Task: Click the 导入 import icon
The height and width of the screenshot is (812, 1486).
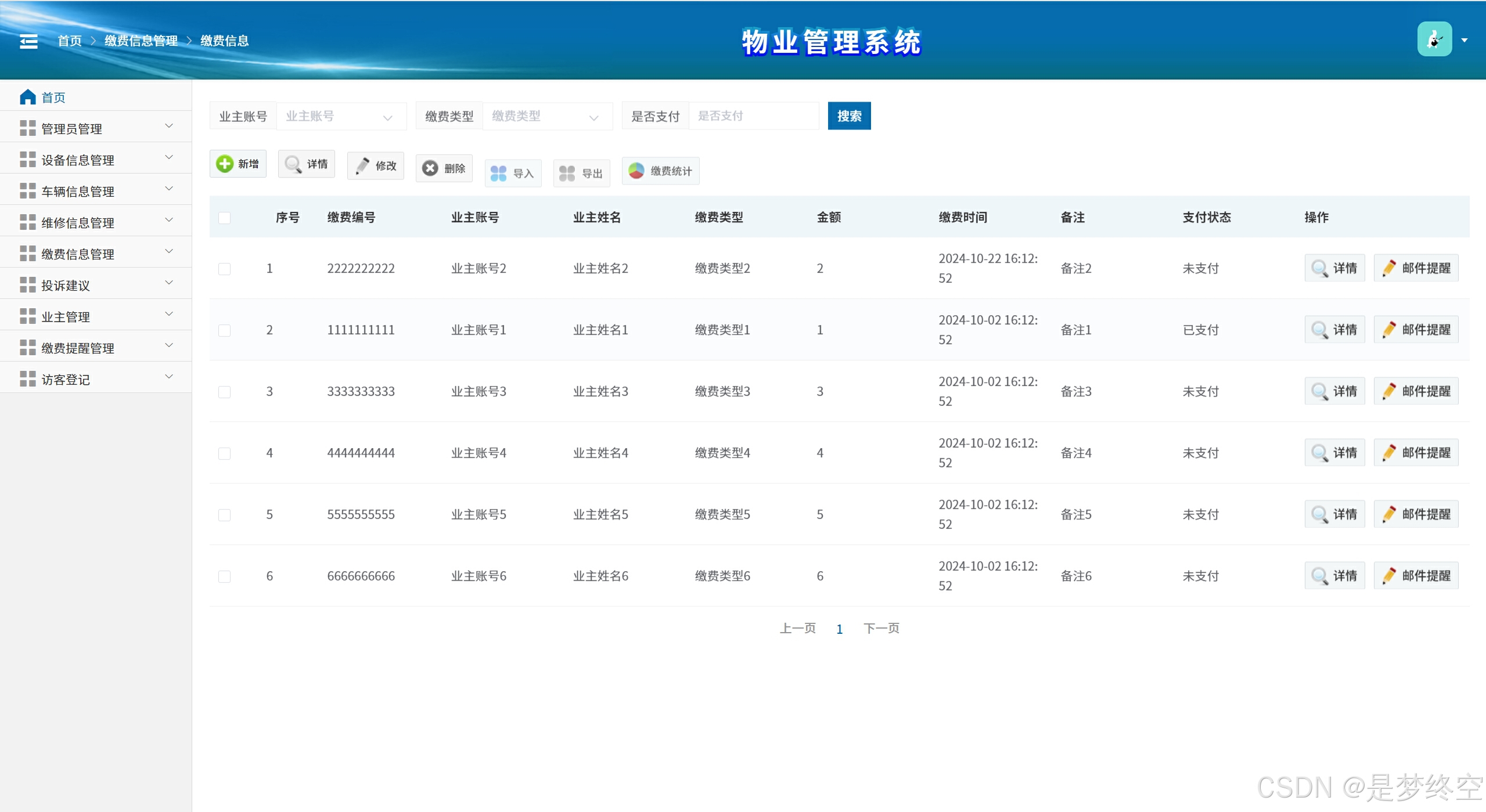Action: click(498, 174)
